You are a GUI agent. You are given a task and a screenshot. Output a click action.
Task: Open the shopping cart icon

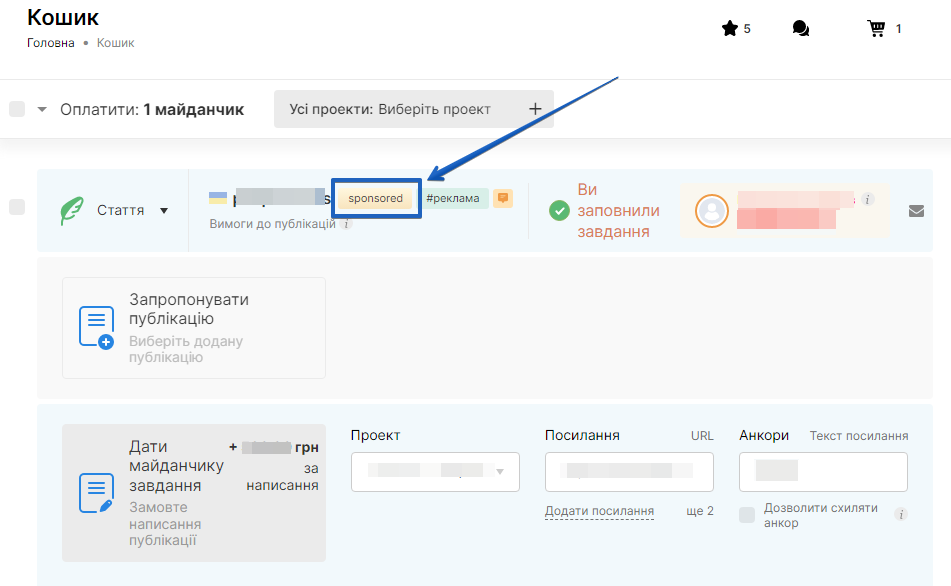click(876, 29)
